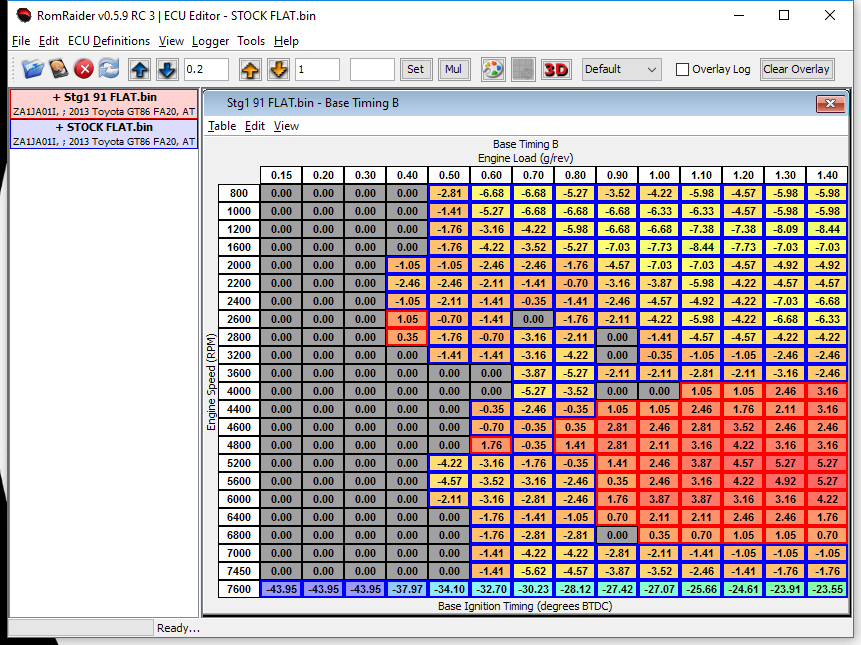861x645 pixels.
Task: Click the orange coarse increment up arrow
Action: (250, 69)
